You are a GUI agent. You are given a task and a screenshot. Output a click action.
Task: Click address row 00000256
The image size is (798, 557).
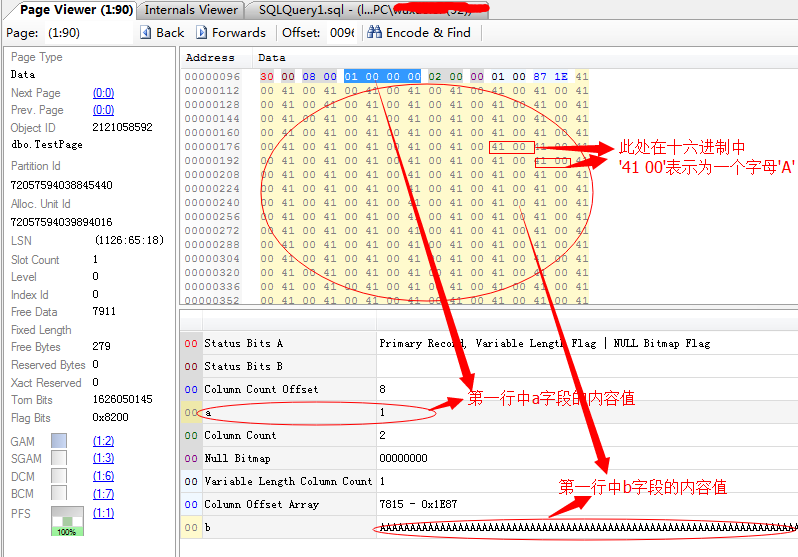point(212,217)
